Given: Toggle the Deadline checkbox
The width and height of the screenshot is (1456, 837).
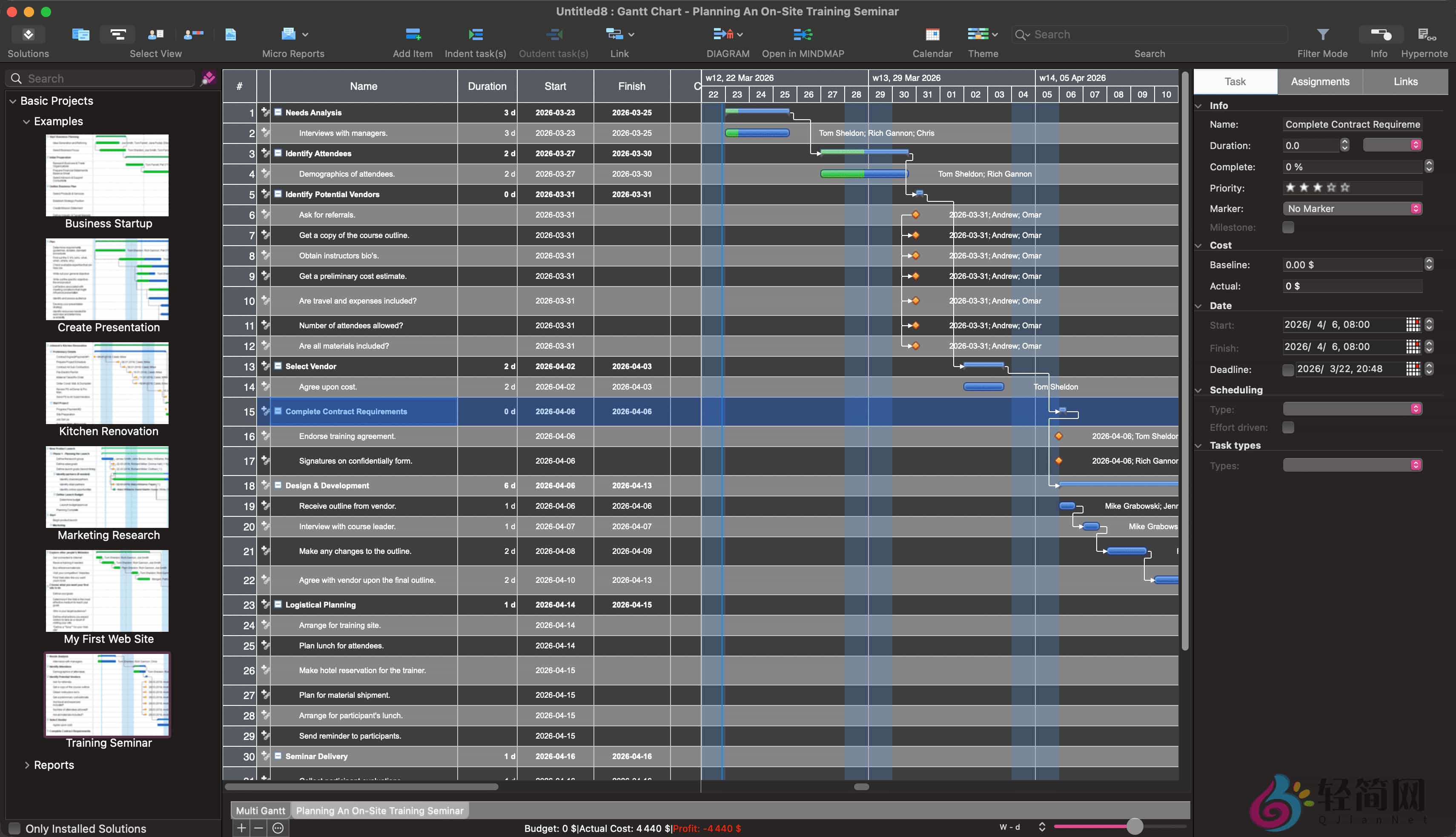Looking at the screenshot, I should coord(1288,370).
